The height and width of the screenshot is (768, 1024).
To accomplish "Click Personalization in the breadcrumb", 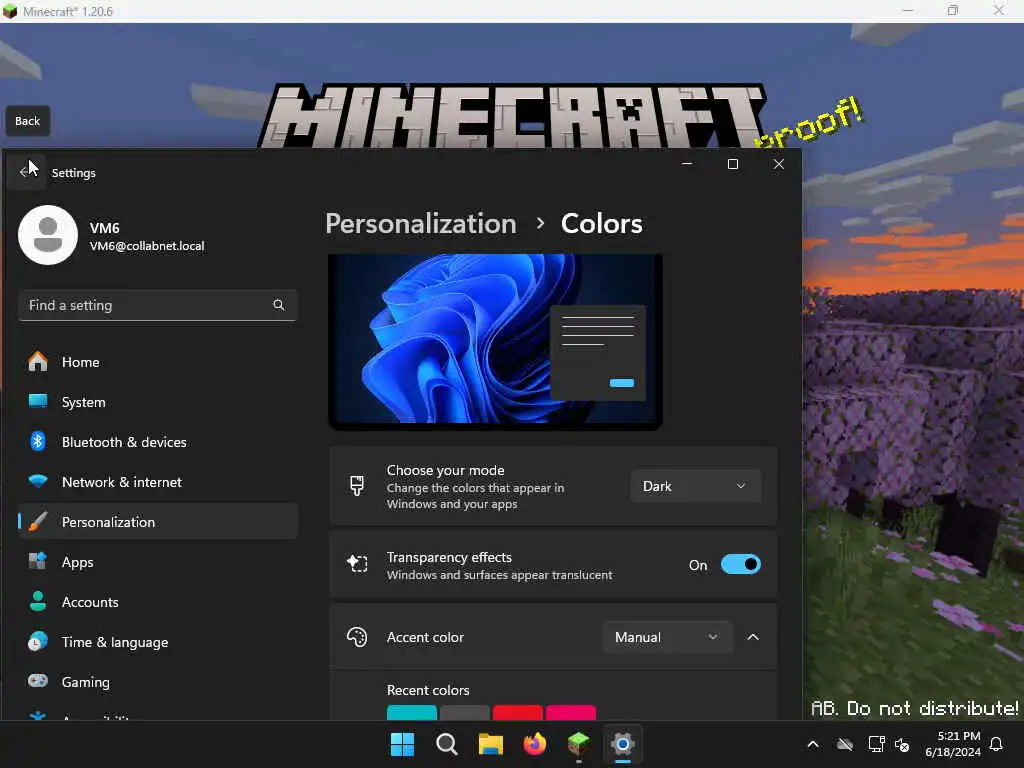I will tap(421, 223).
